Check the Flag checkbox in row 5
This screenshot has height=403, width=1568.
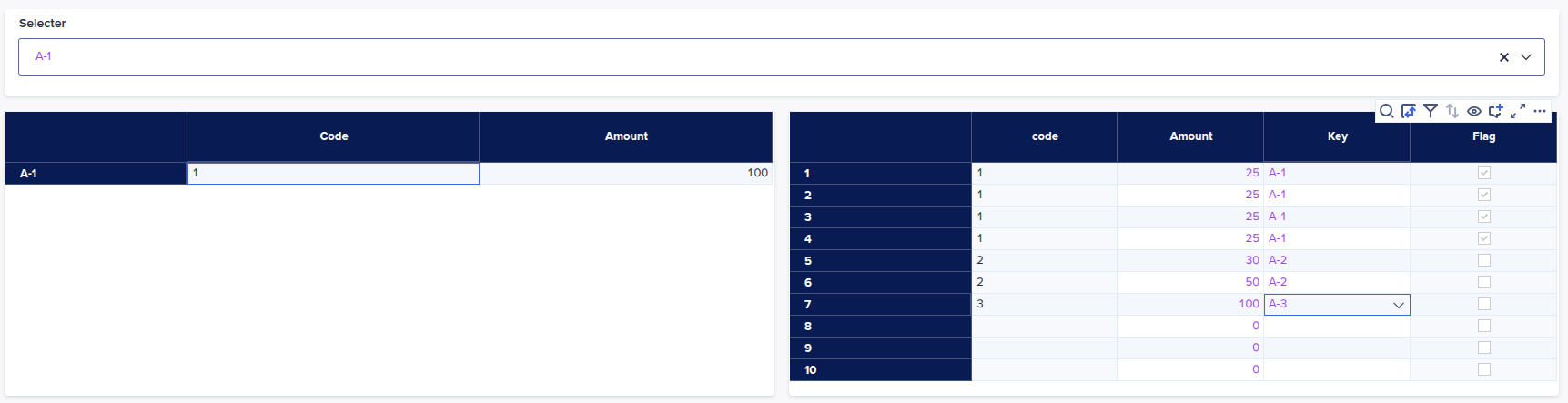tap(1484, 260)
